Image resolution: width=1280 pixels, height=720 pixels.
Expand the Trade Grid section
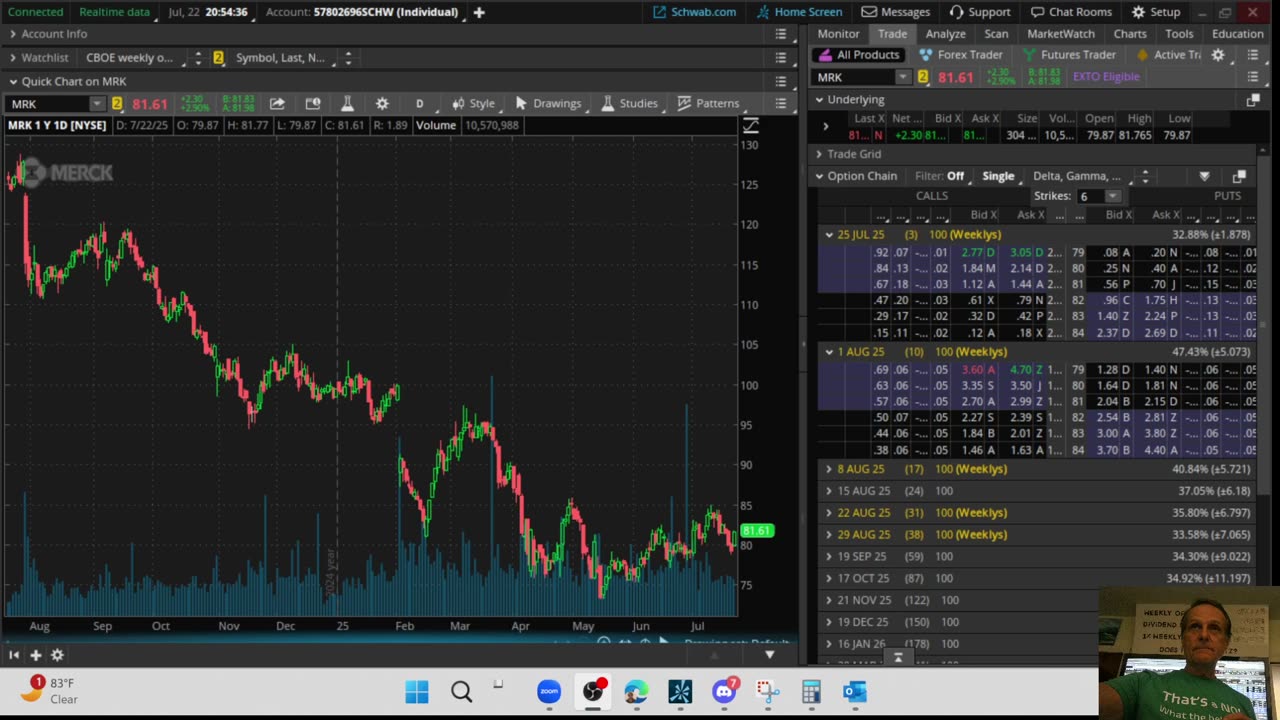point(819,154)
